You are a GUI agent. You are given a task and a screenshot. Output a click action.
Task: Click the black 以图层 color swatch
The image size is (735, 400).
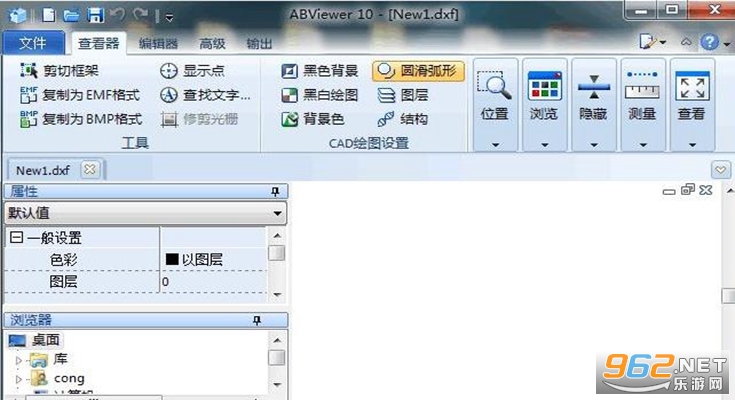[x=172, y=259]
